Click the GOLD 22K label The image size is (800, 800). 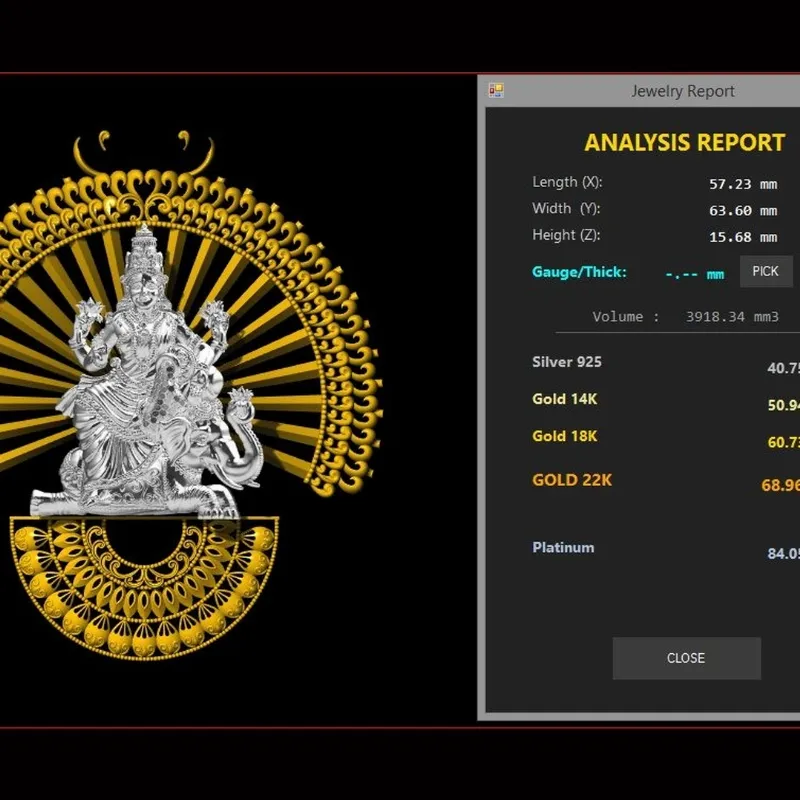[572, 480]
